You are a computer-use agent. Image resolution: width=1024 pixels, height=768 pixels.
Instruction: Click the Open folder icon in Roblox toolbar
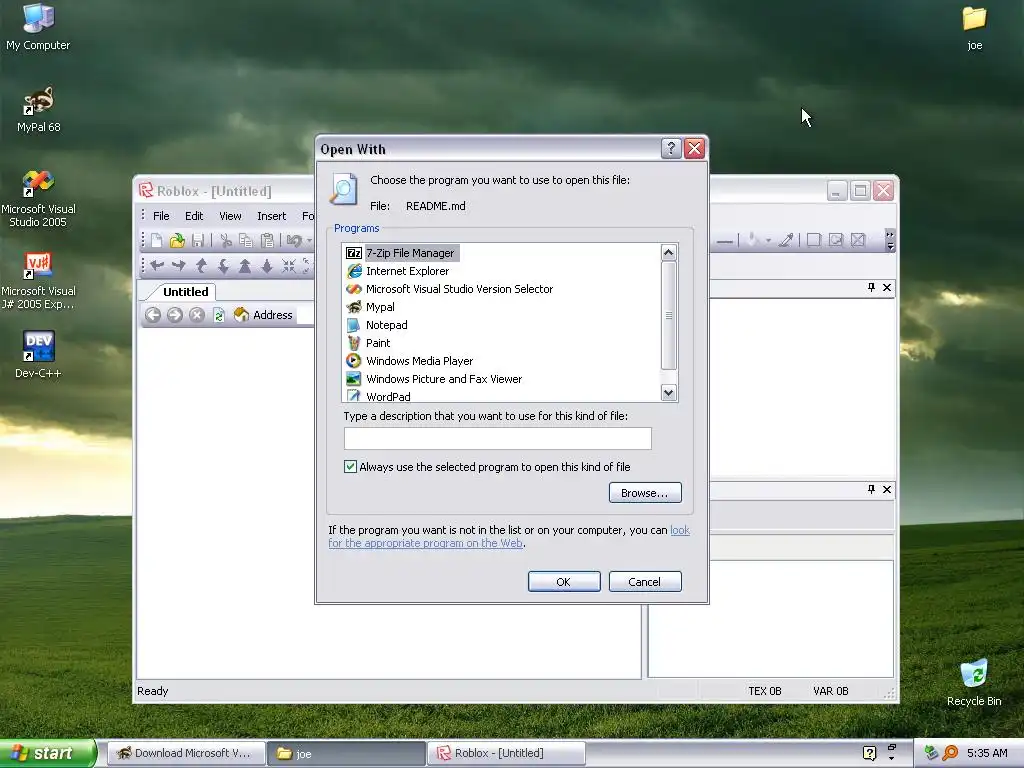(177, 240)
